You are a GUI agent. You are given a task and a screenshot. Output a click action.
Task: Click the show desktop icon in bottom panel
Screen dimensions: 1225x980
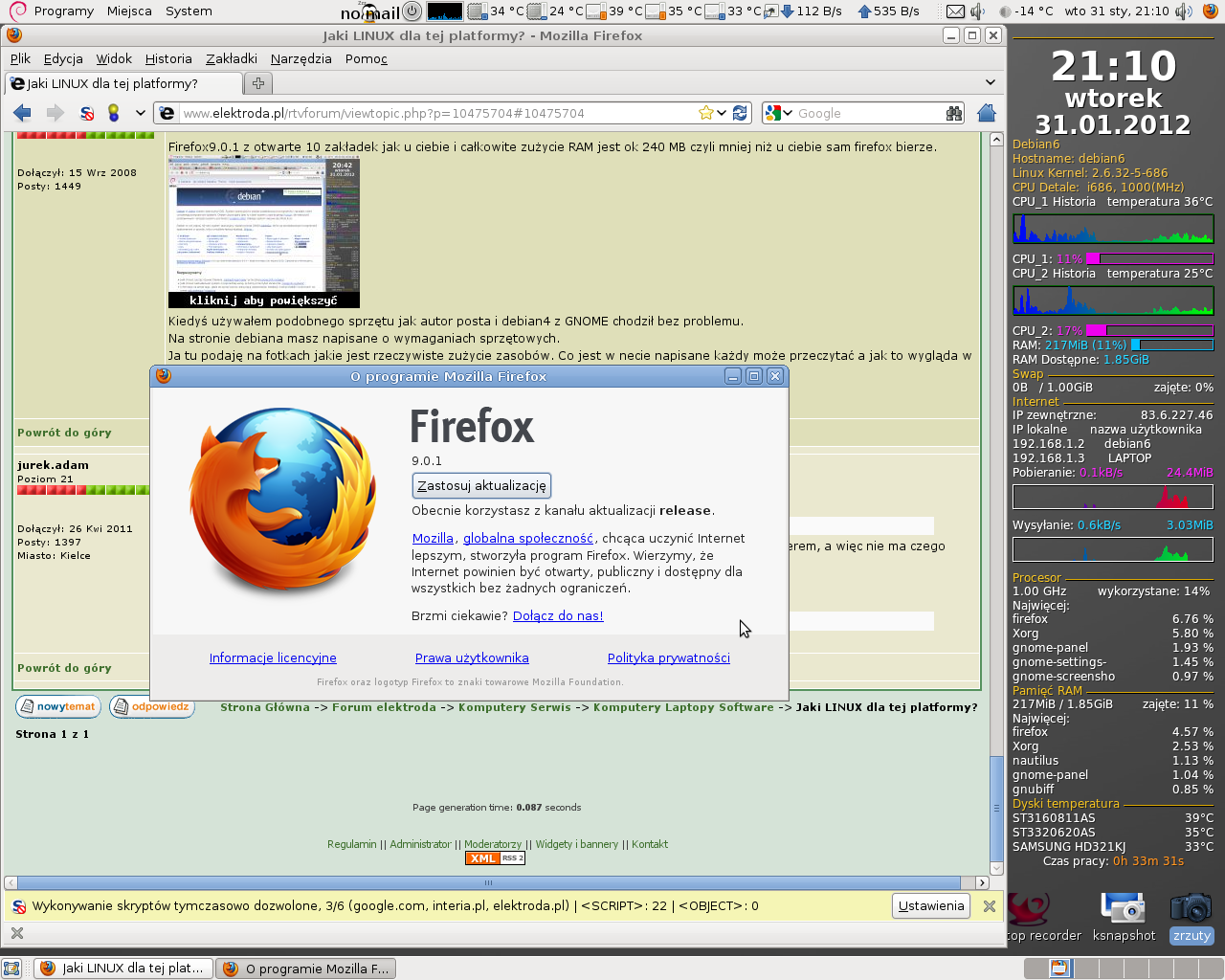coord(11,969)
